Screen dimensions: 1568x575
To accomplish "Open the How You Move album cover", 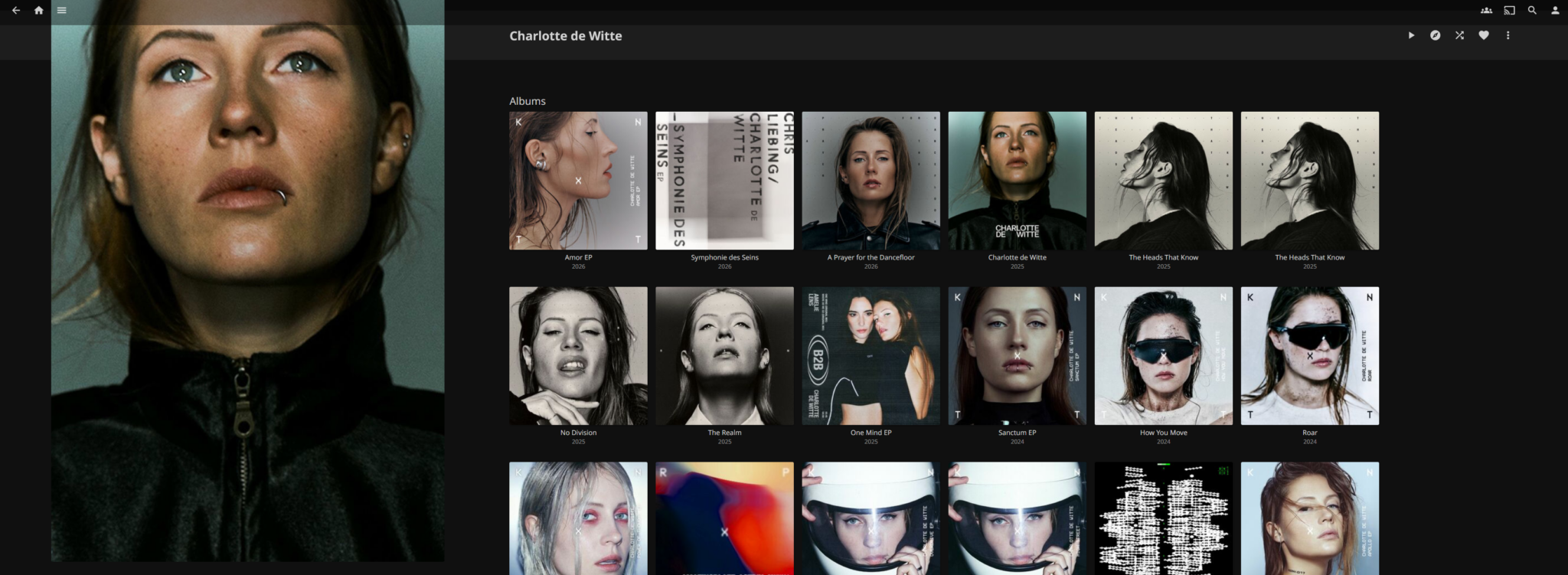I will (x=1164, y=356).
